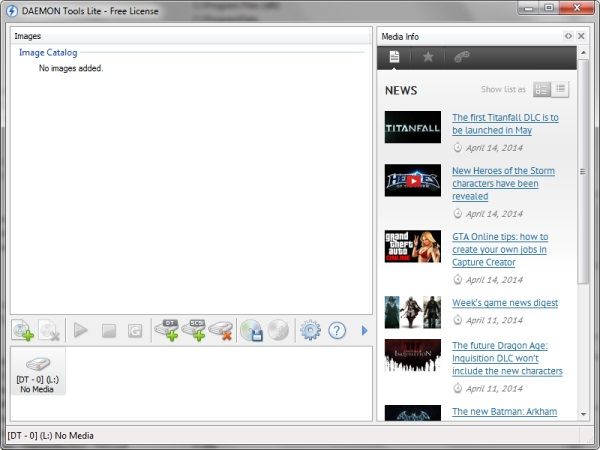Click the Mount play icon
Image resolution: width=600 pixels, height=450 pixels.
[80, 330]
